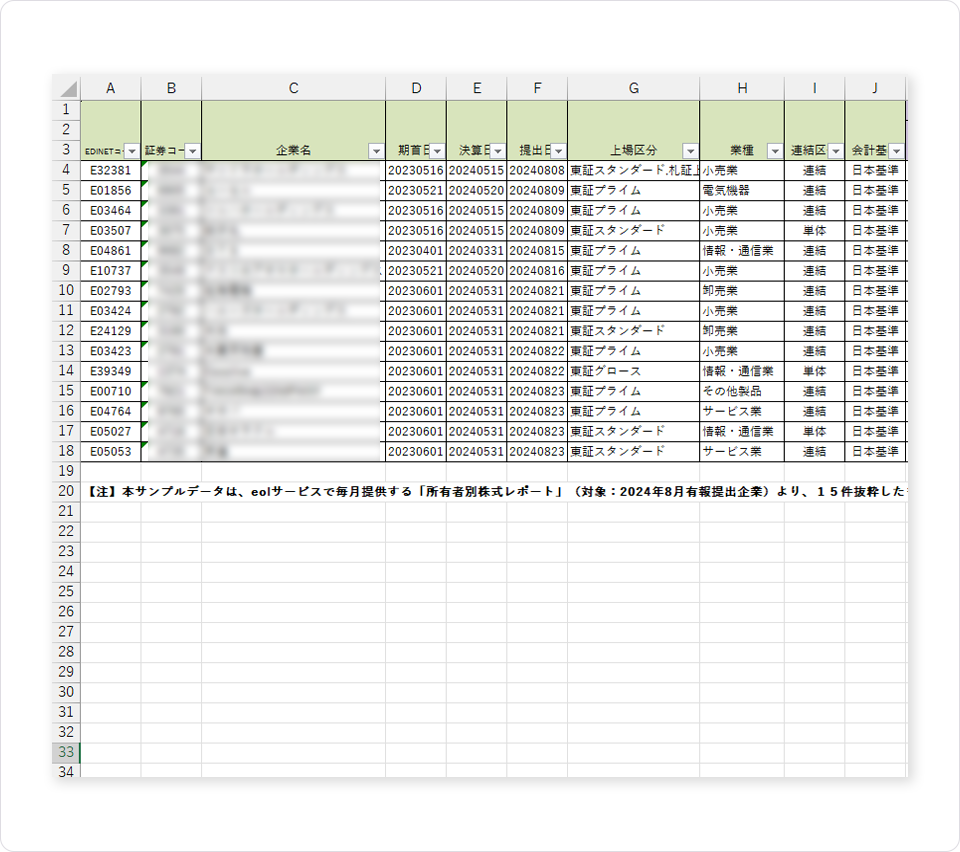Open the 証券コード column filter dropdown
Viewport: 960px width, 852px height.
point(193,151)
